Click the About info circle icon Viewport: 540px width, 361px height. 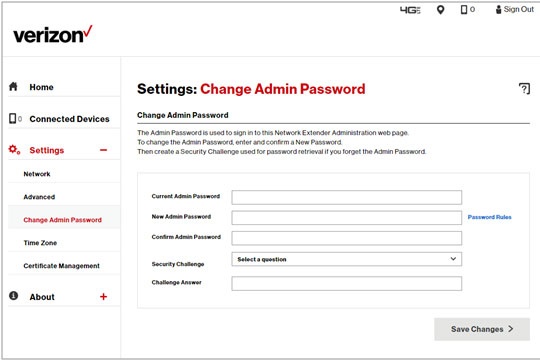pos(13,296)
